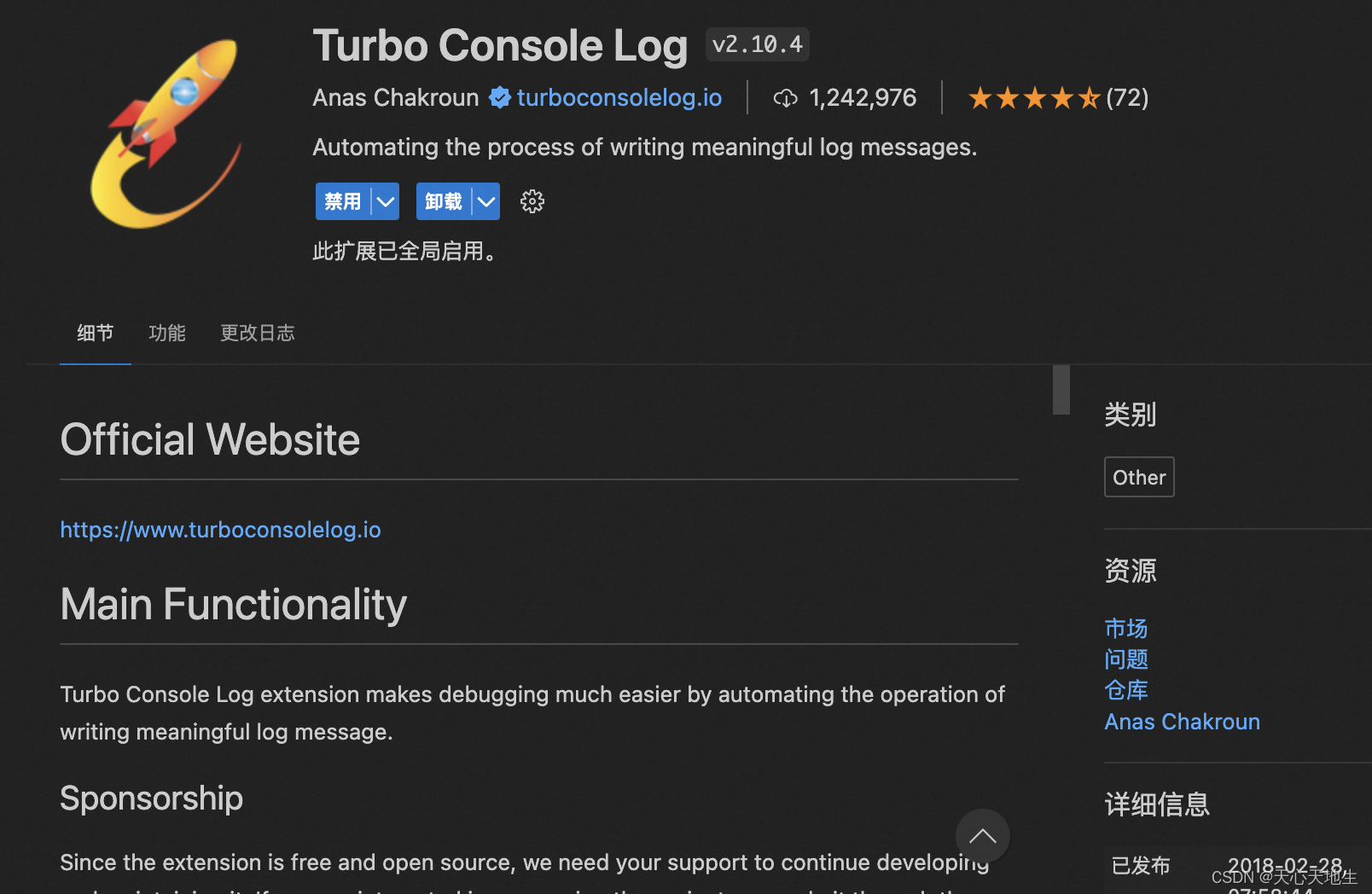1372x894 pixels.
Task: Click the 资源 section heading
Action: pyautogui.click(x=1131, y=571)
